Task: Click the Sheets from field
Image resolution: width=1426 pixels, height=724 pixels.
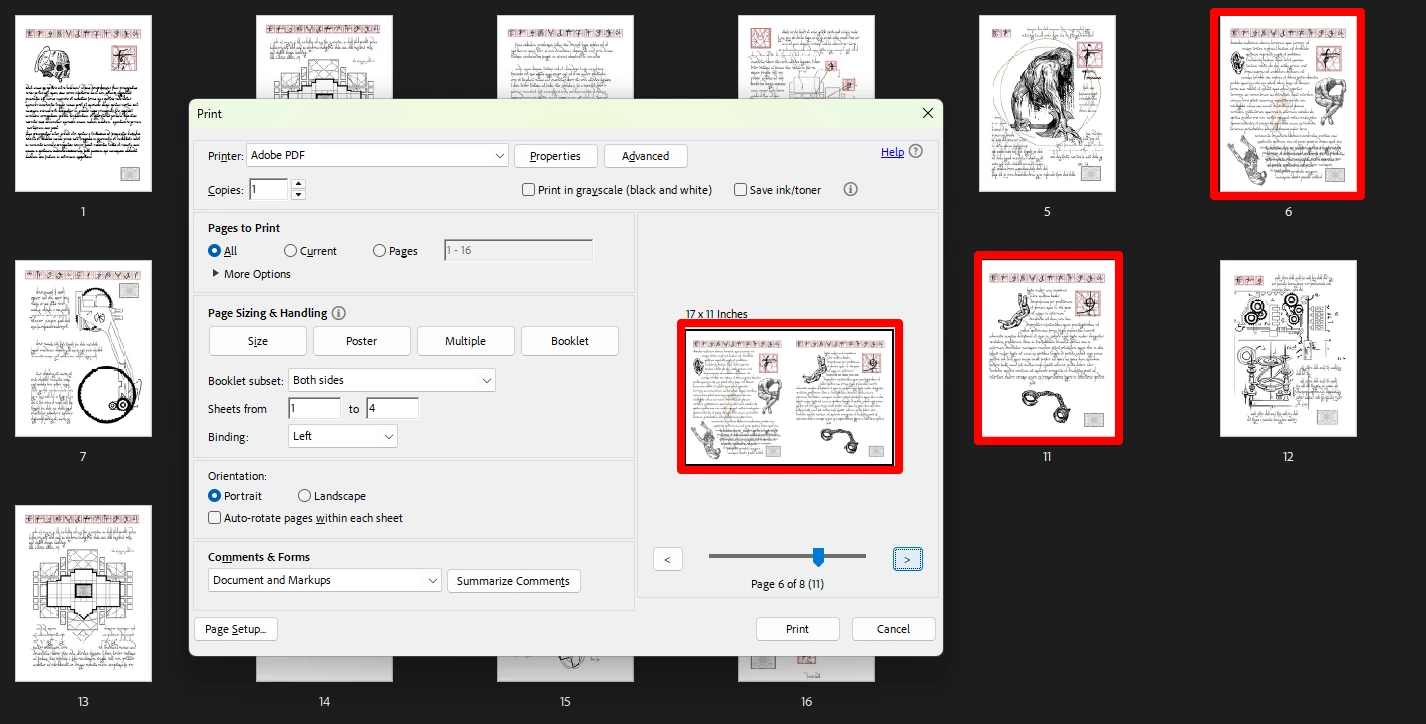Action: click(314, 409)
